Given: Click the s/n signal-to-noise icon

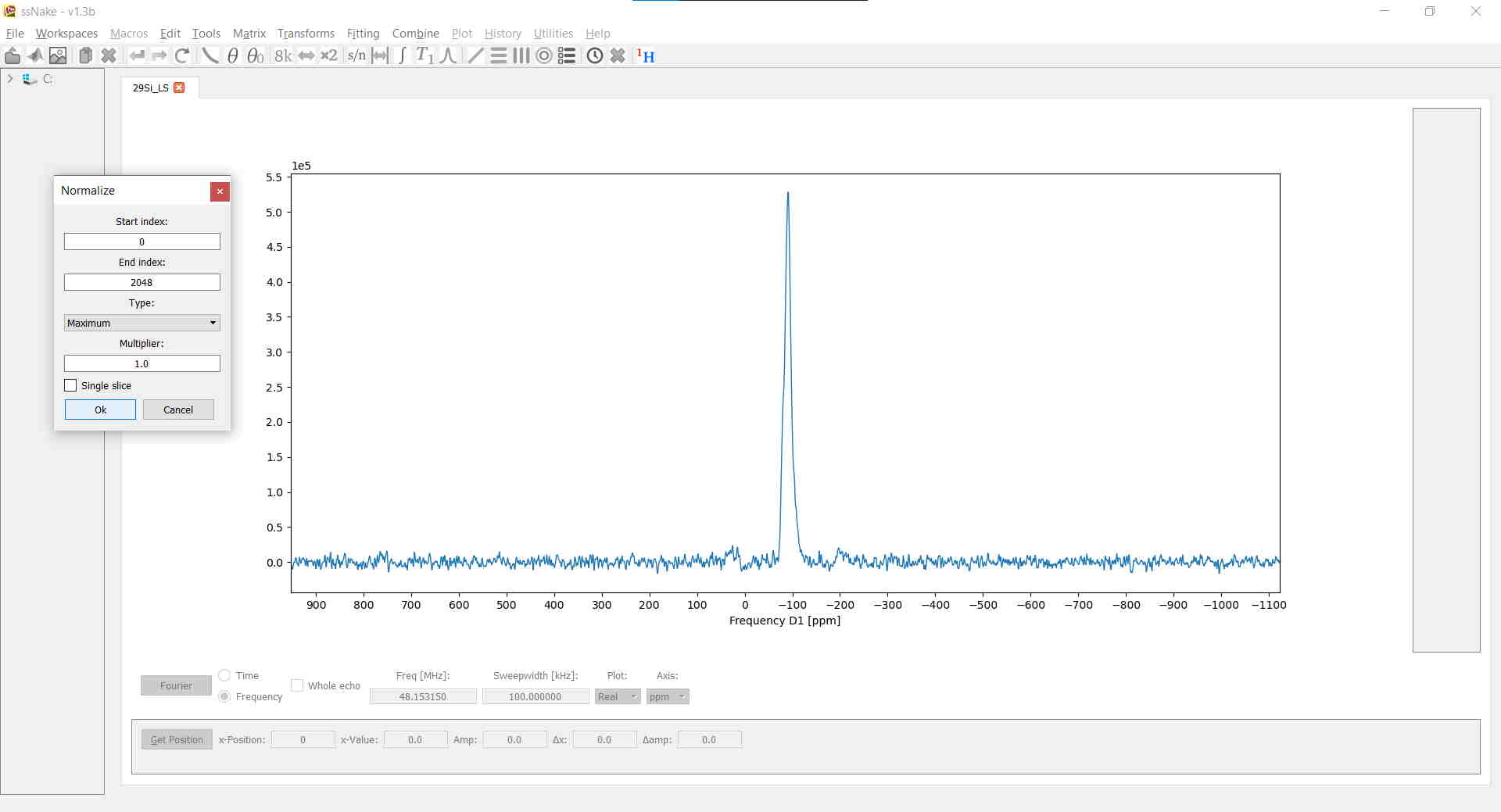Looking at the screenshot, I should pyautogui.click(x=356, y=55).
